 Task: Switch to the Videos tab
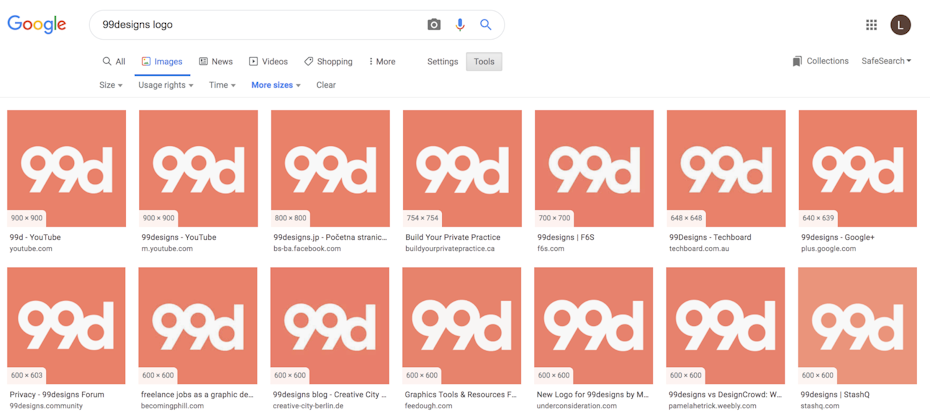pos(268,62)
